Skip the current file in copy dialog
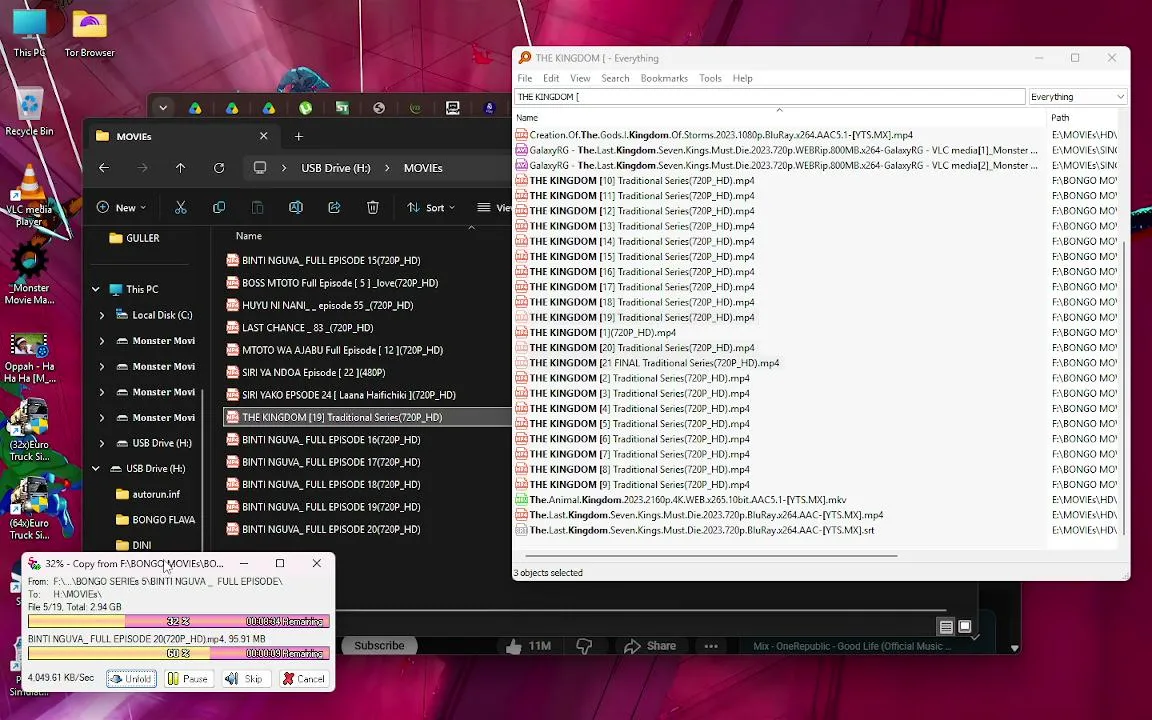The width and height of the screenshot is (1152, 720). 246,679
